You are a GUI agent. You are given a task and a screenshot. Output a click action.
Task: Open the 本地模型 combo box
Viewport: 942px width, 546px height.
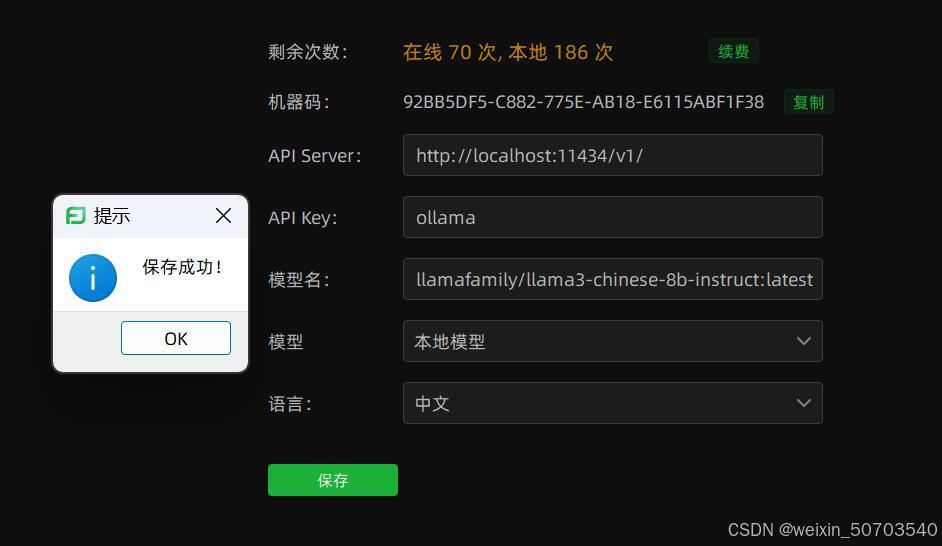[x=612, y=341]
